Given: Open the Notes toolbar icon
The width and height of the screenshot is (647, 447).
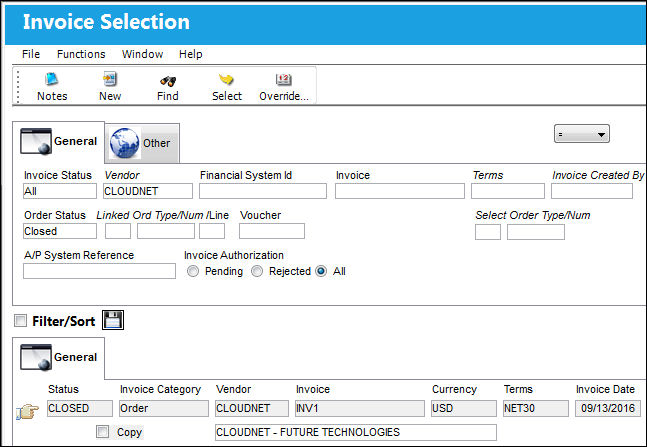Looking at the screenshot, I should 52,79.
